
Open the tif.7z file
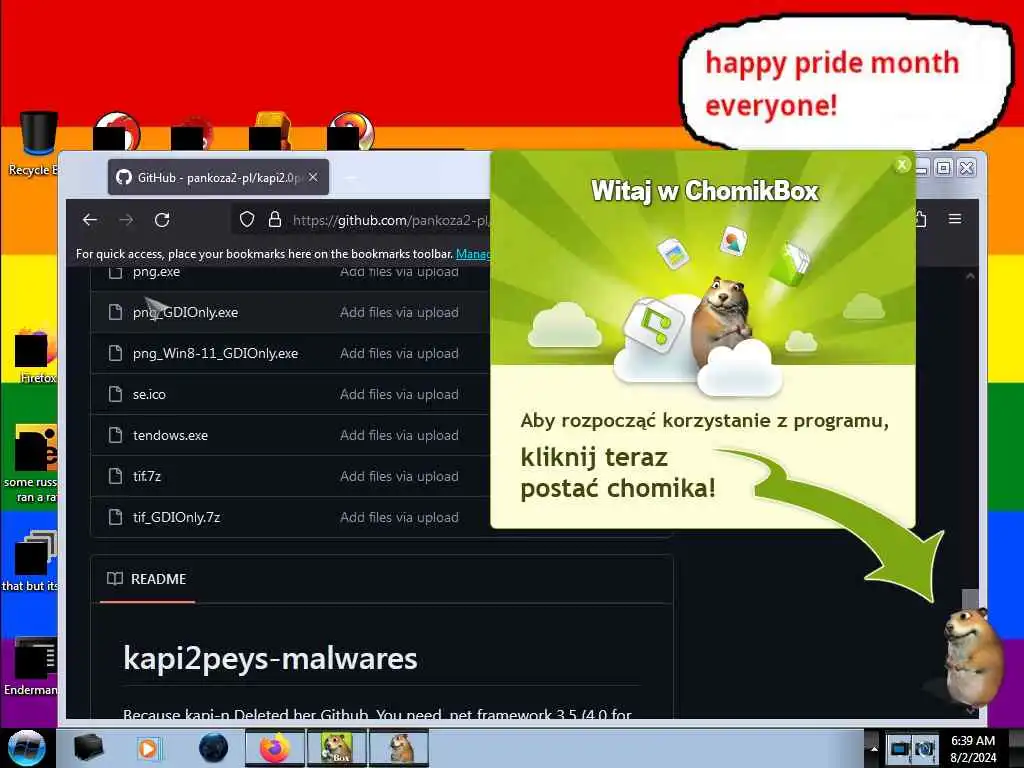coord(147,477)
